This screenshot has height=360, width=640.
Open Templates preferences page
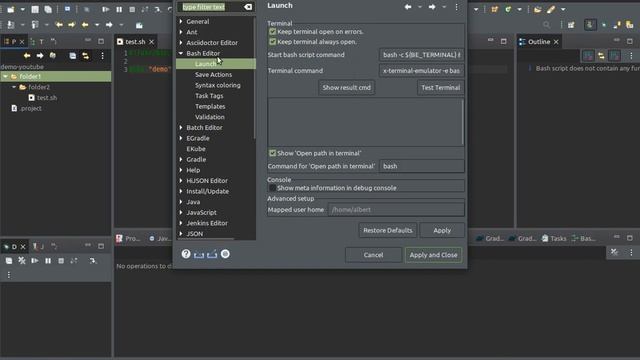(210, 106)
